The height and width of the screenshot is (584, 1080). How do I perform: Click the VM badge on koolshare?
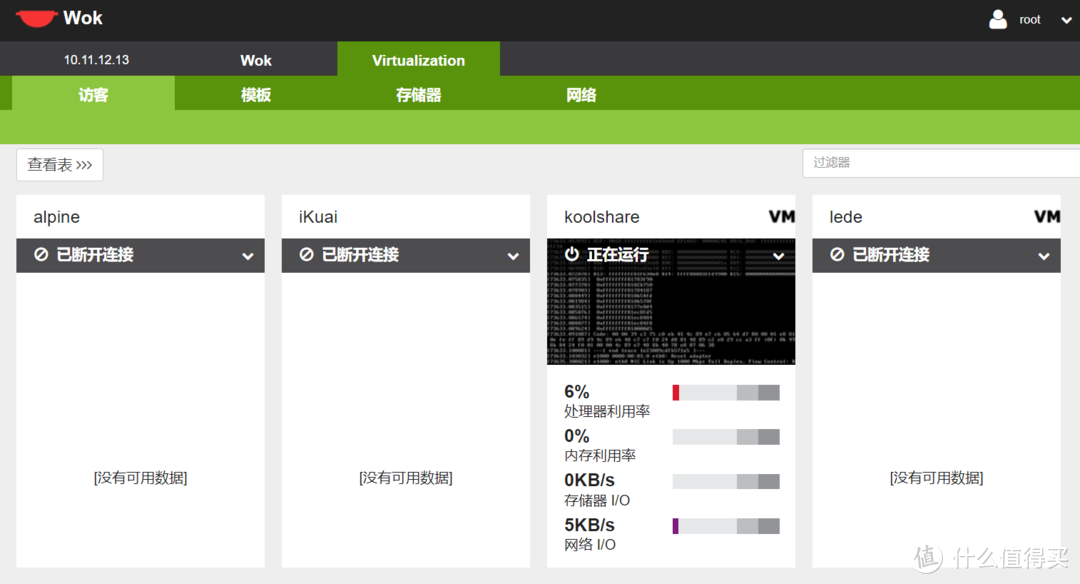781,217
